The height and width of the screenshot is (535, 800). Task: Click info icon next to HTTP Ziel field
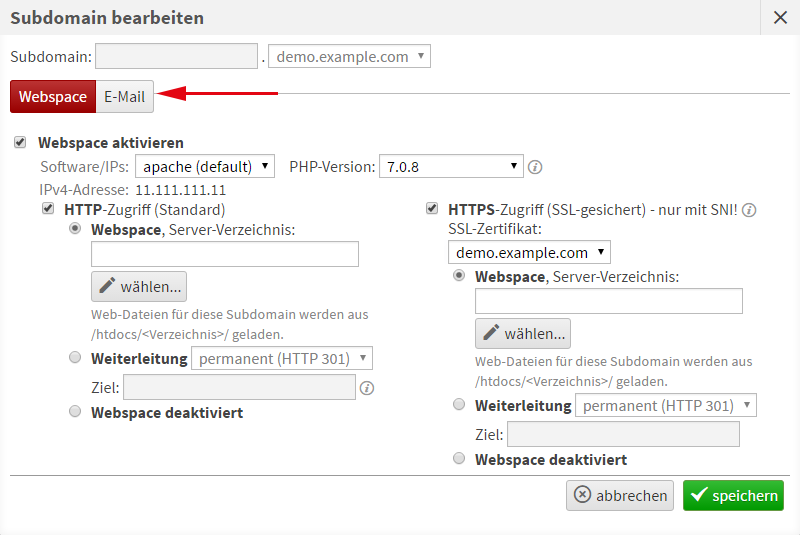point(367,388)
